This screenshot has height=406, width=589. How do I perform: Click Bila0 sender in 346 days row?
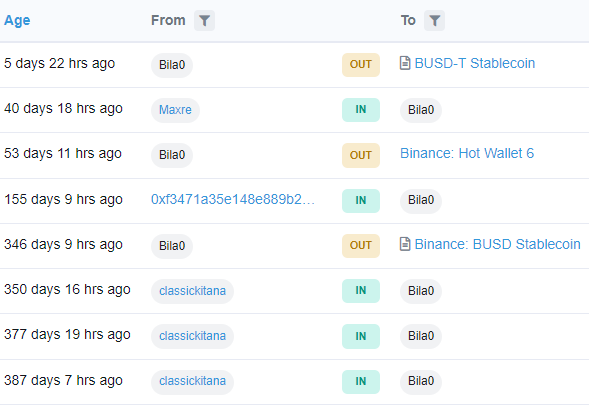172,246
